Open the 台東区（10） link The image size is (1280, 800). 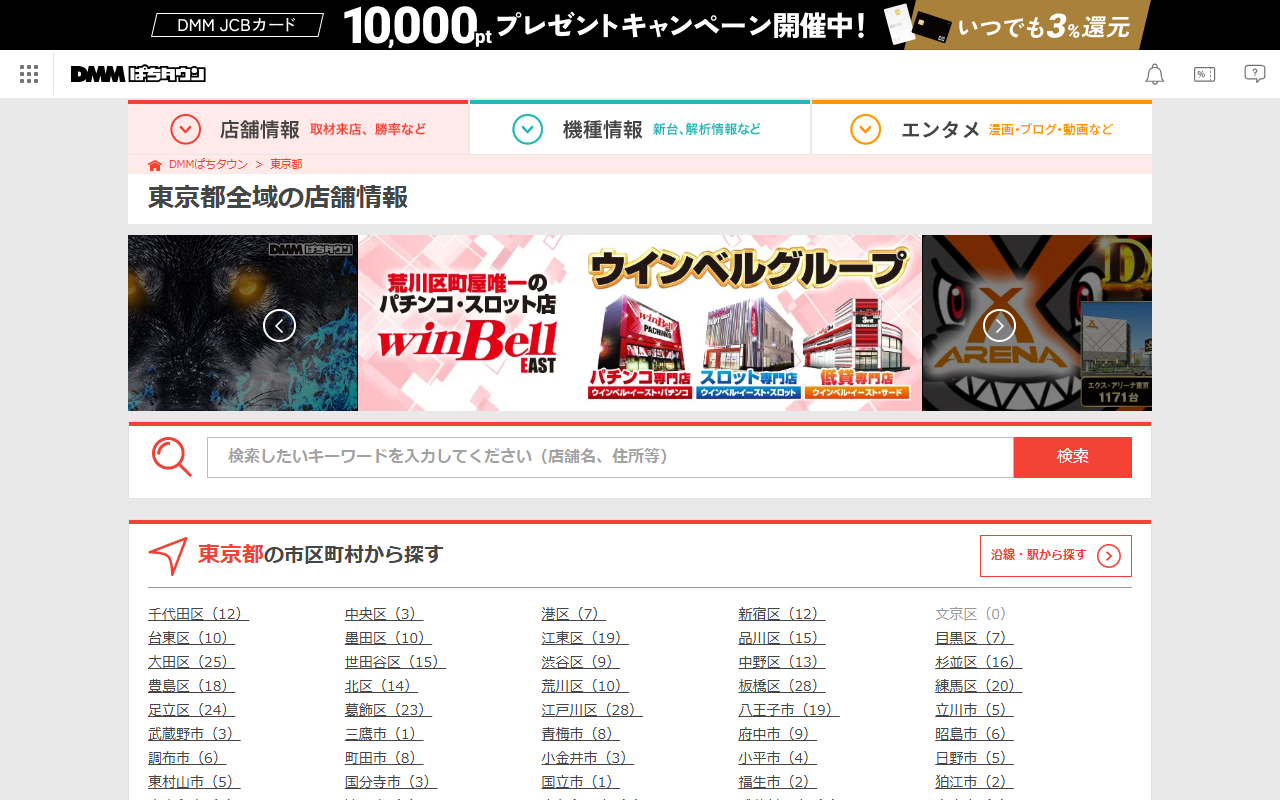coord(192,638)
